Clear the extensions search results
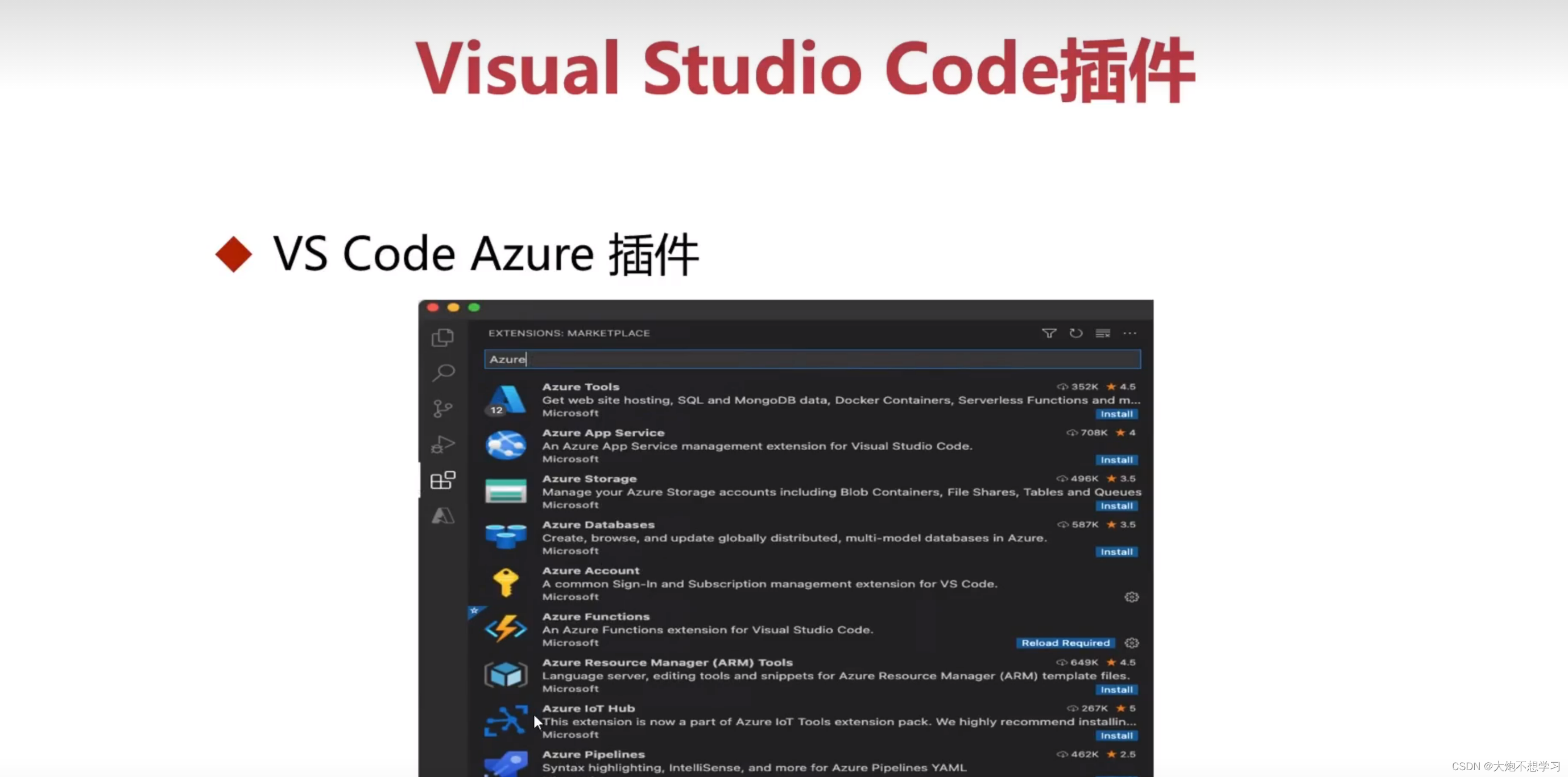 (x=1102, y=334)
